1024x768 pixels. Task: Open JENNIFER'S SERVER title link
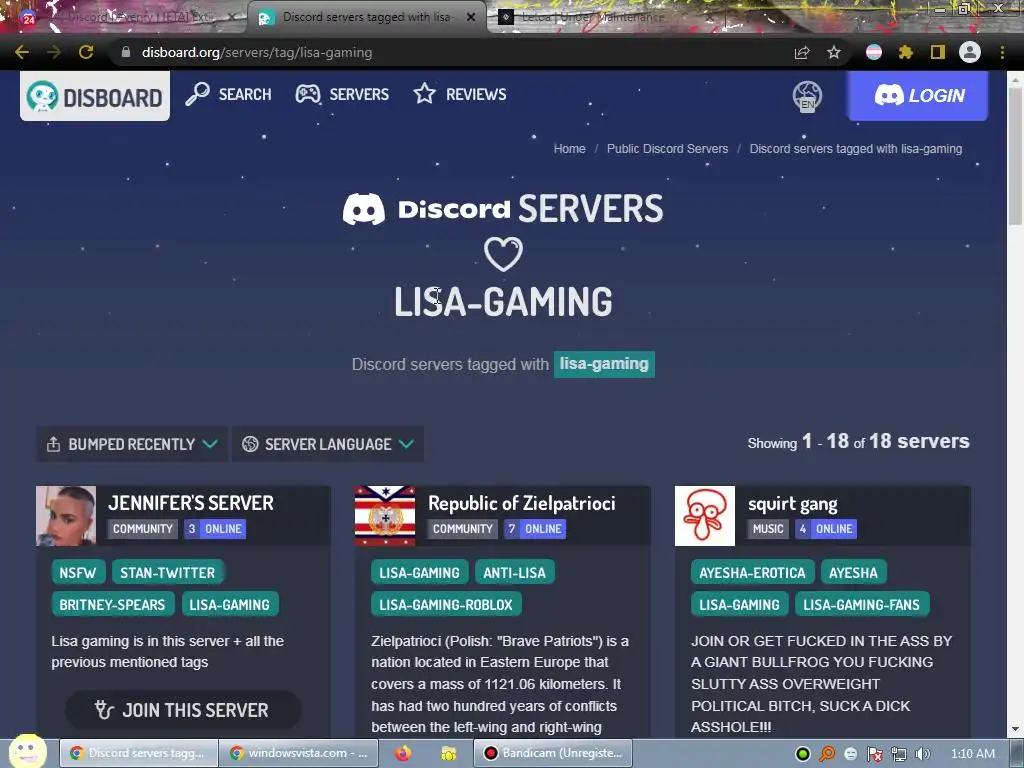(x=191, y=503)
